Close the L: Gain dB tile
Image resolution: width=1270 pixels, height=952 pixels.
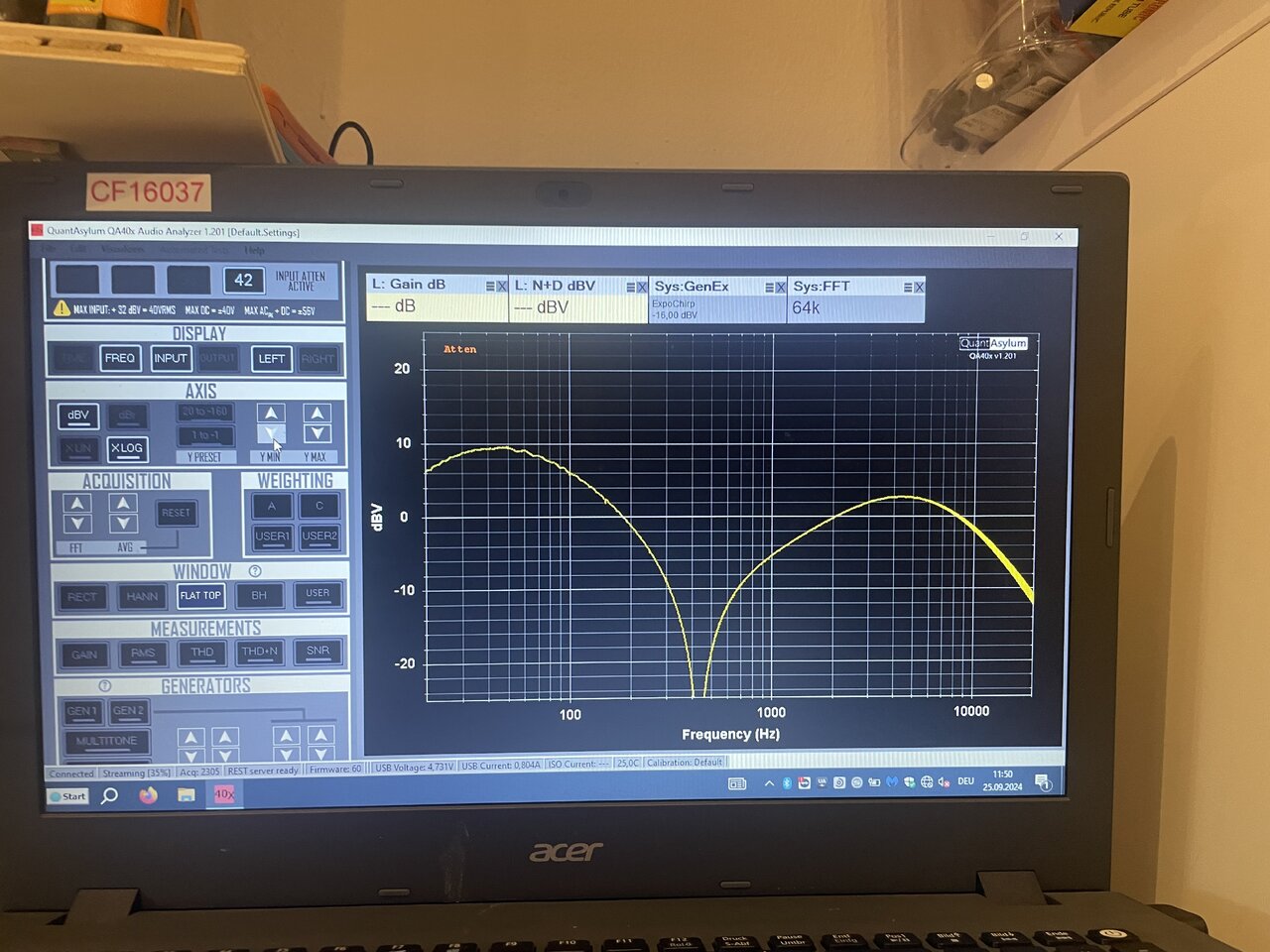[502, 286]
